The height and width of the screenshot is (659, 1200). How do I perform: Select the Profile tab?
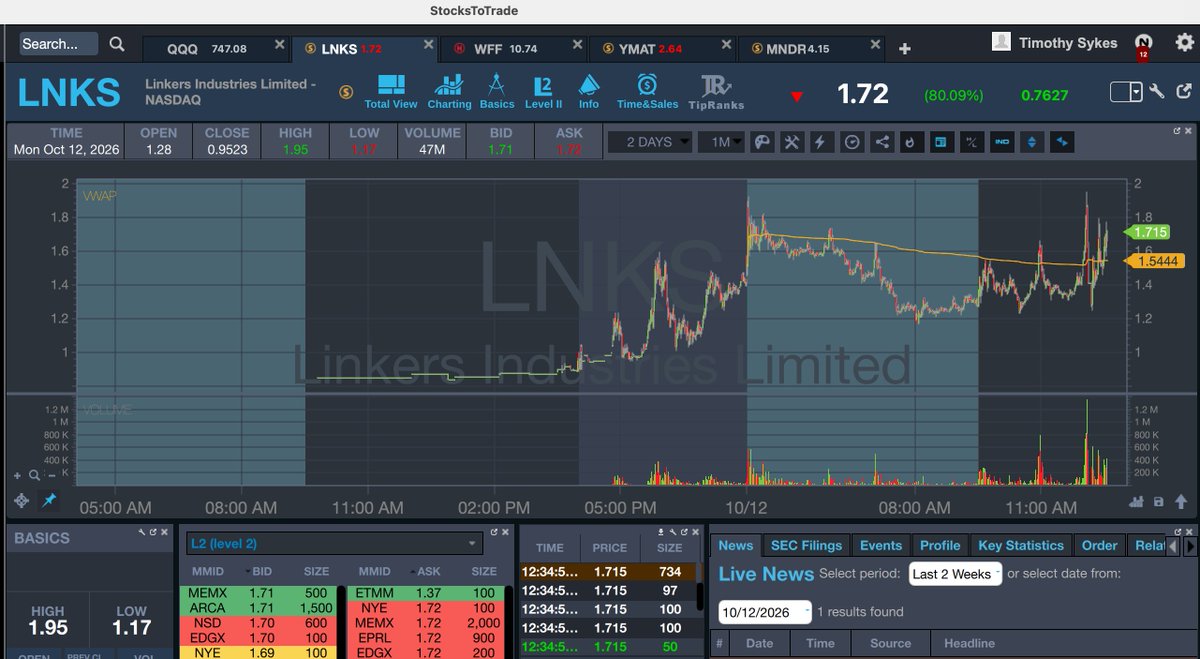(x=940, y=545)
